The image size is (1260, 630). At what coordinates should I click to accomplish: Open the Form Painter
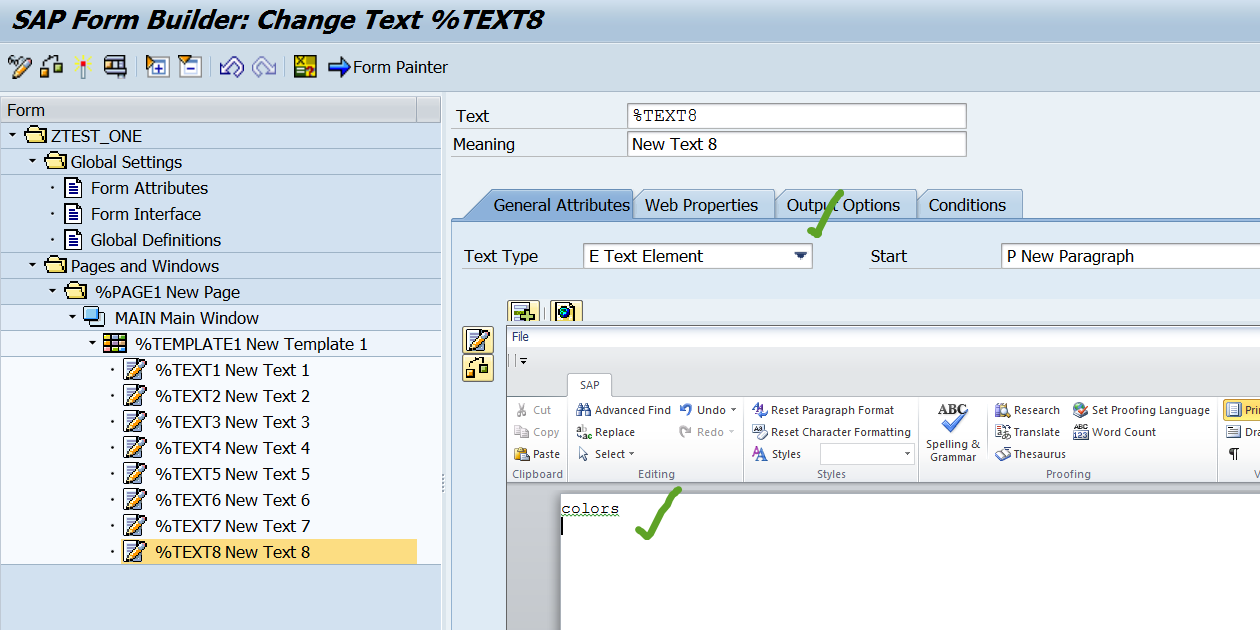pyautogui.click(x=387, y=67)
